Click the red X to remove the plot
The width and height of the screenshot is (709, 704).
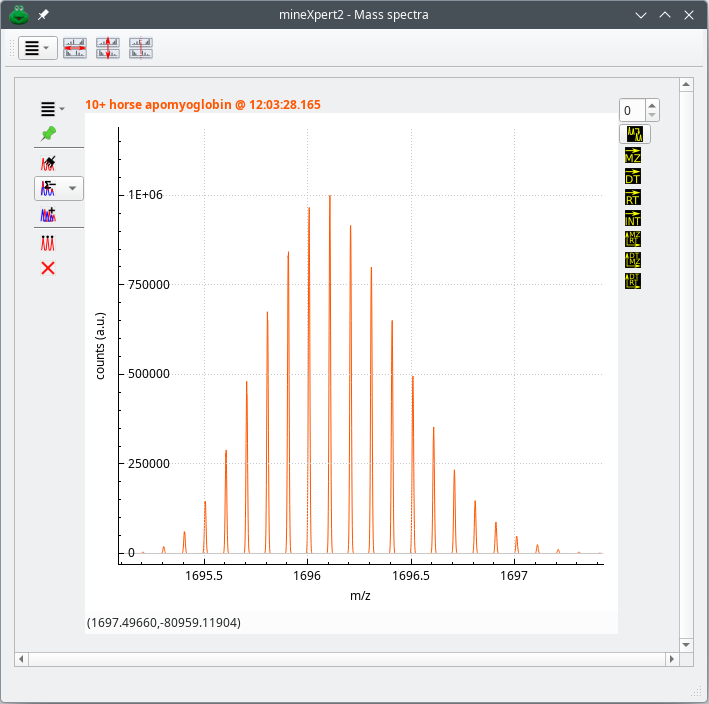[48, 268]
